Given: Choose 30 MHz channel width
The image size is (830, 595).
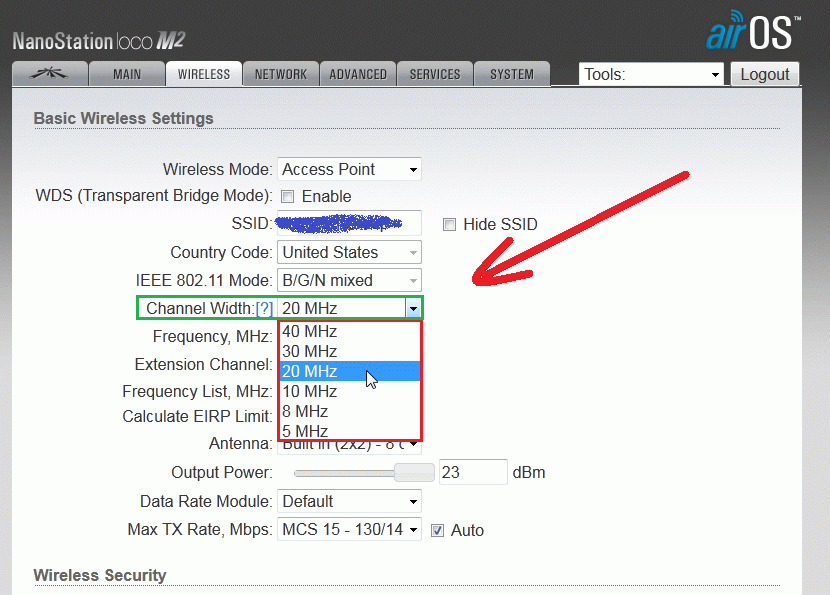Looking at the screenshot, I should 350,351.
